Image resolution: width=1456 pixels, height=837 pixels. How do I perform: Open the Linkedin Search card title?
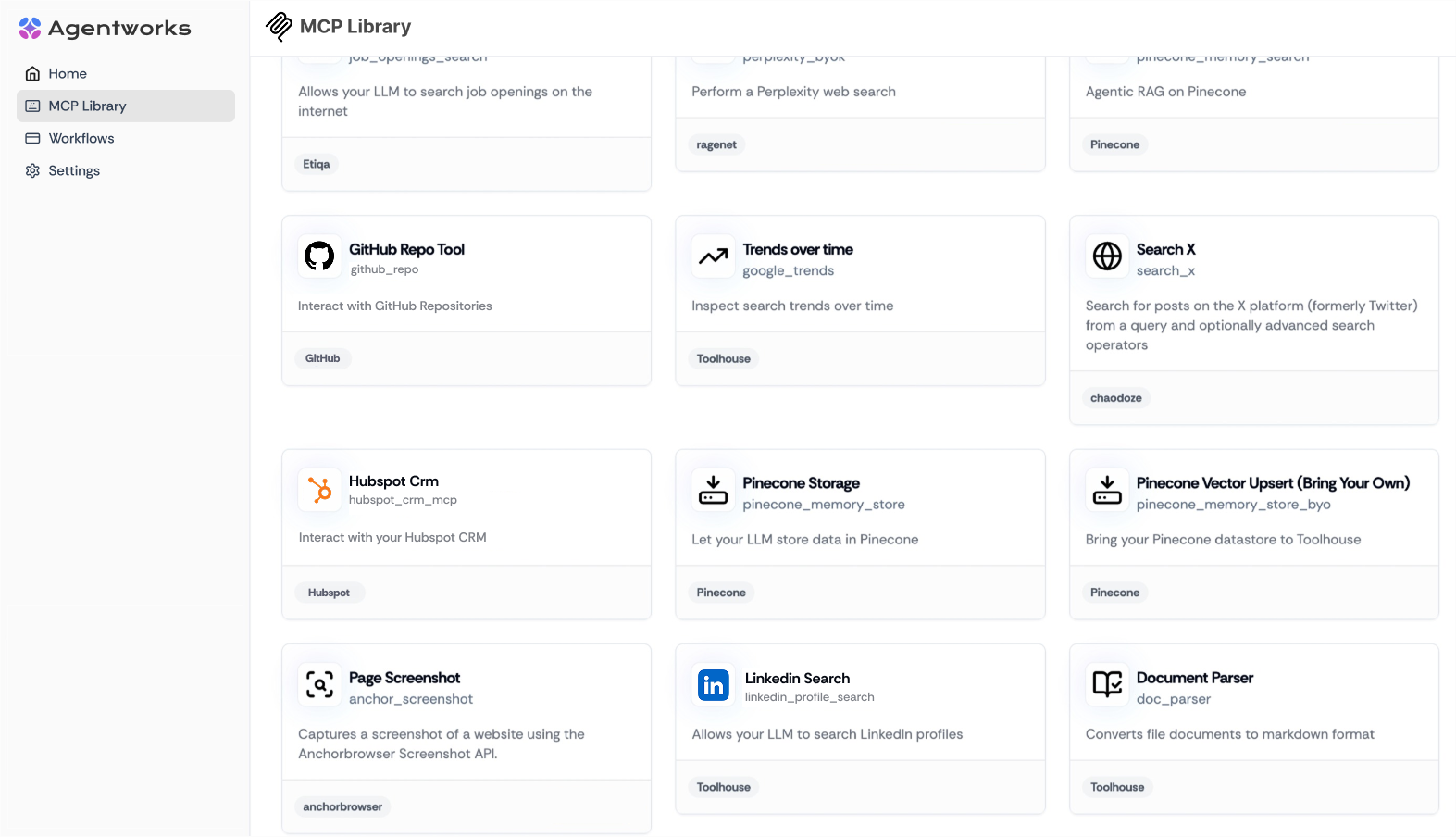point(797,679)
